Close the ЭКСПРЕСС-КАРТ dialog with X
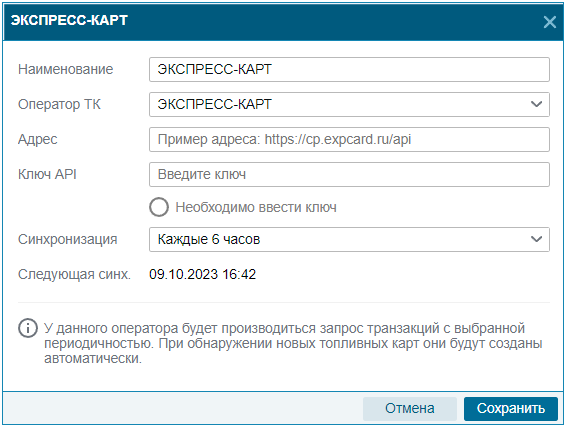 pos(549,22)
